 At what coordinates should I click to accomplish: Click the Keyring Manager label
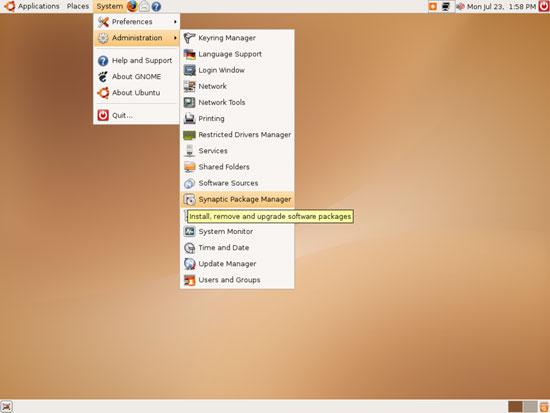coord(227,38)
